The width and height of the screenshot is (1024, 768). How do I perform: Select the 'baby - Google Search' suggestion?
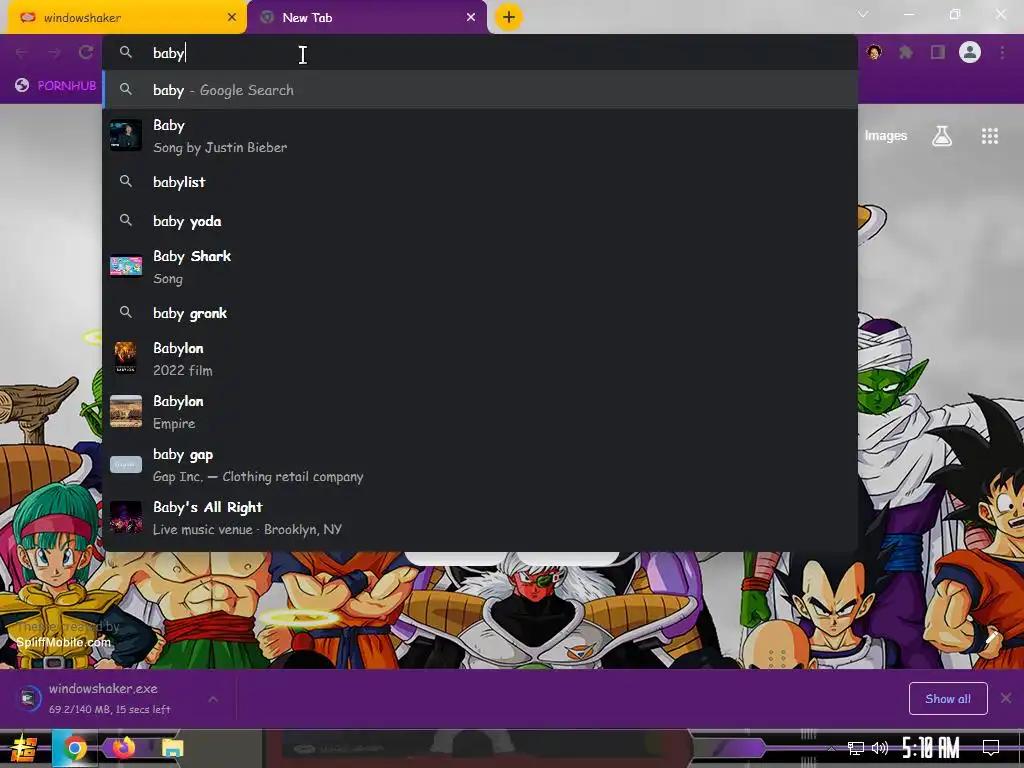point(480,89)
